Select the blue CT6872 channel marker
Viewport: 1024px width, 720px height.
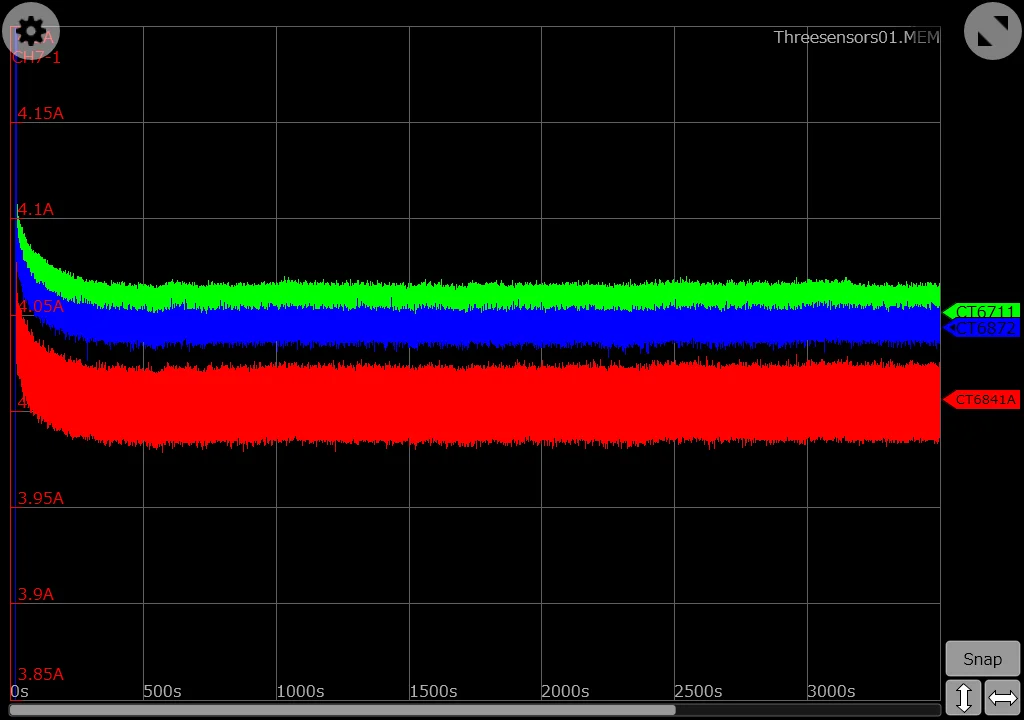(x=981, y=328)
